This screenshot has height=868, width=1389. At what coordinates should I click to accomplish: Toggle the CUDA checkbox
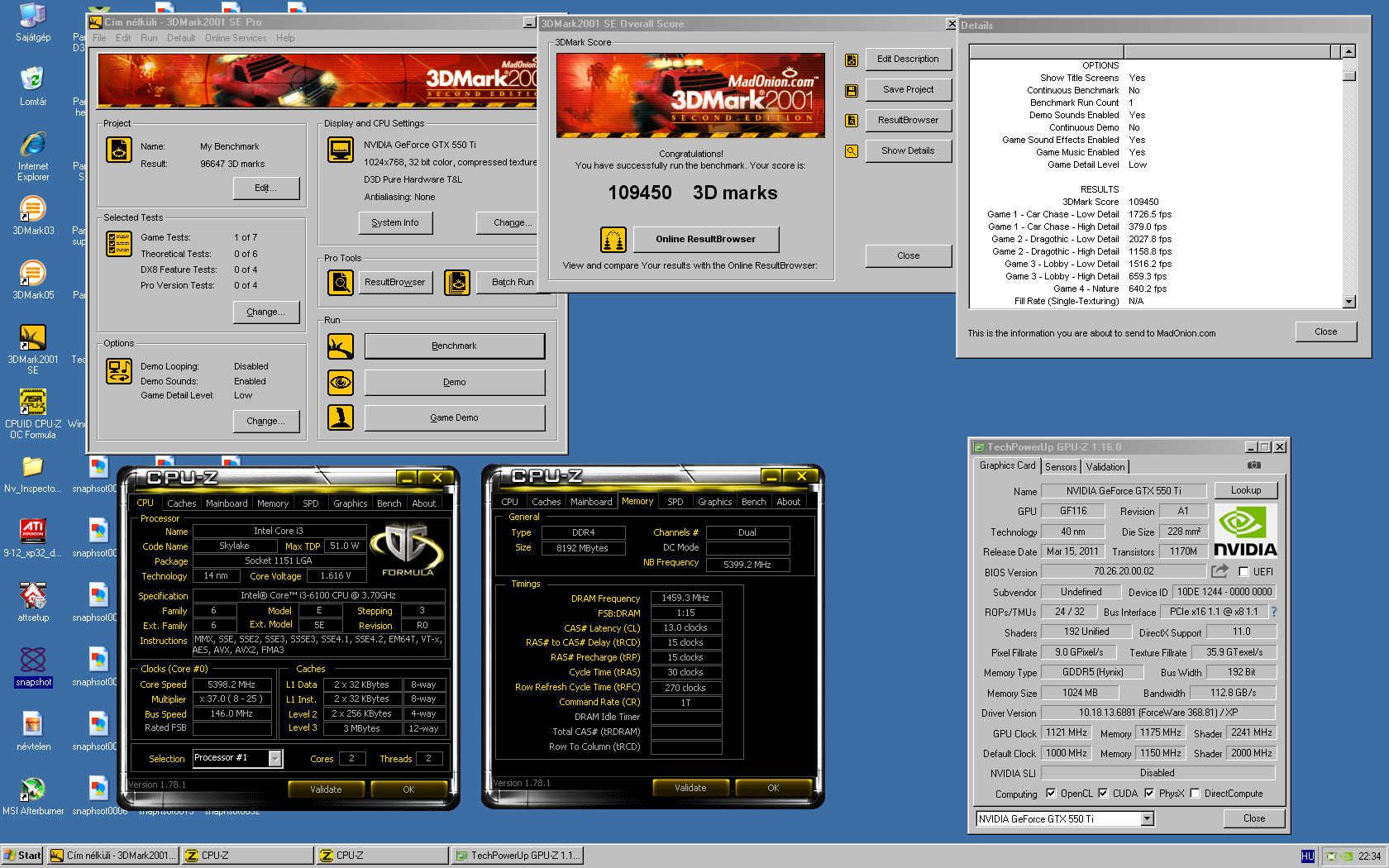coord(1103,793)
